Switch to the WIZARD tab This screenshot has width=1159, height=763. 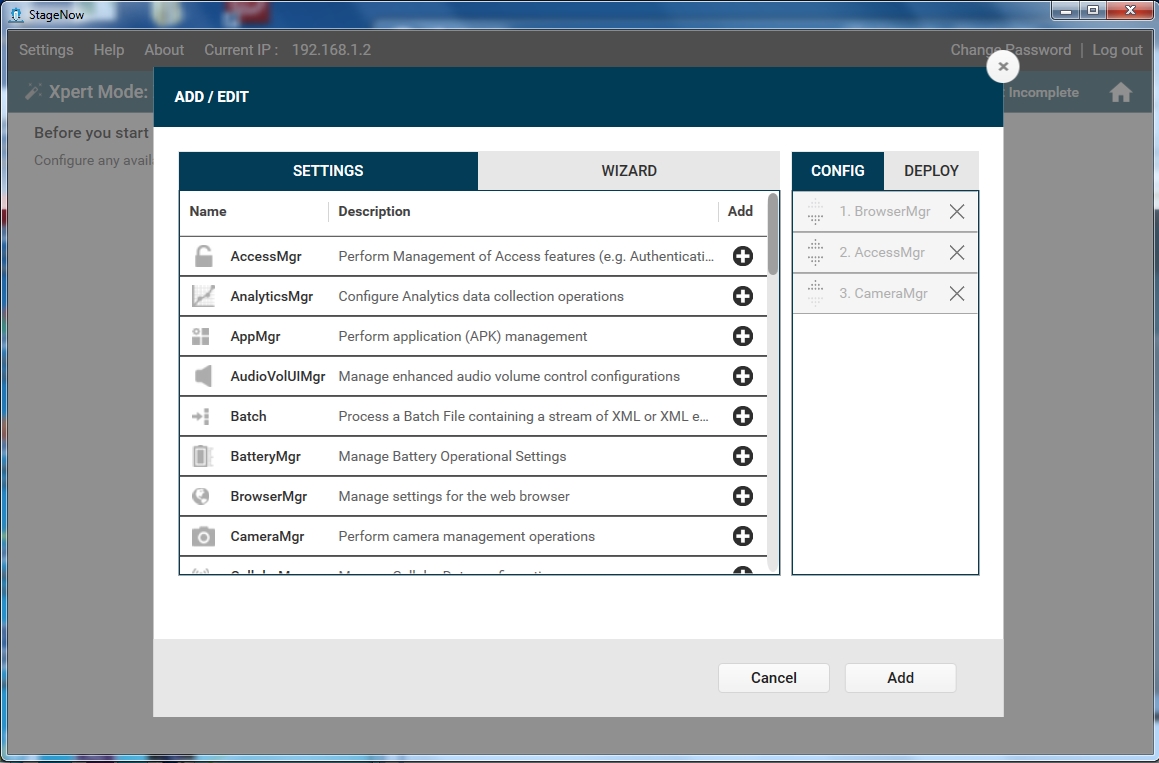[628, 171]
